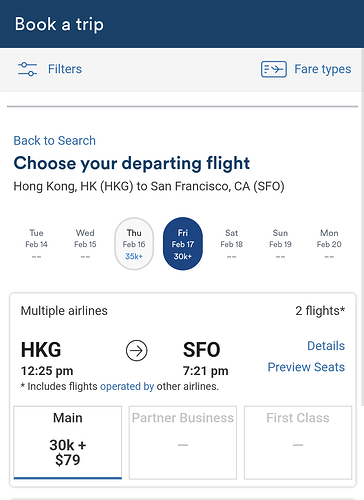Open Fare types text link

[x=323, y=69]
